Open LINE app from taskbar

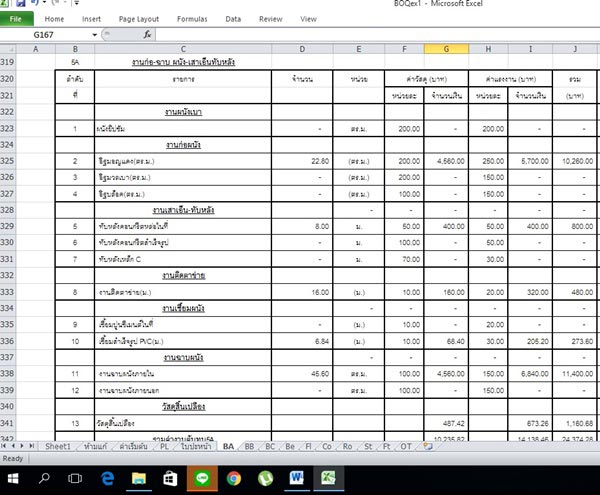coord(202,479)
